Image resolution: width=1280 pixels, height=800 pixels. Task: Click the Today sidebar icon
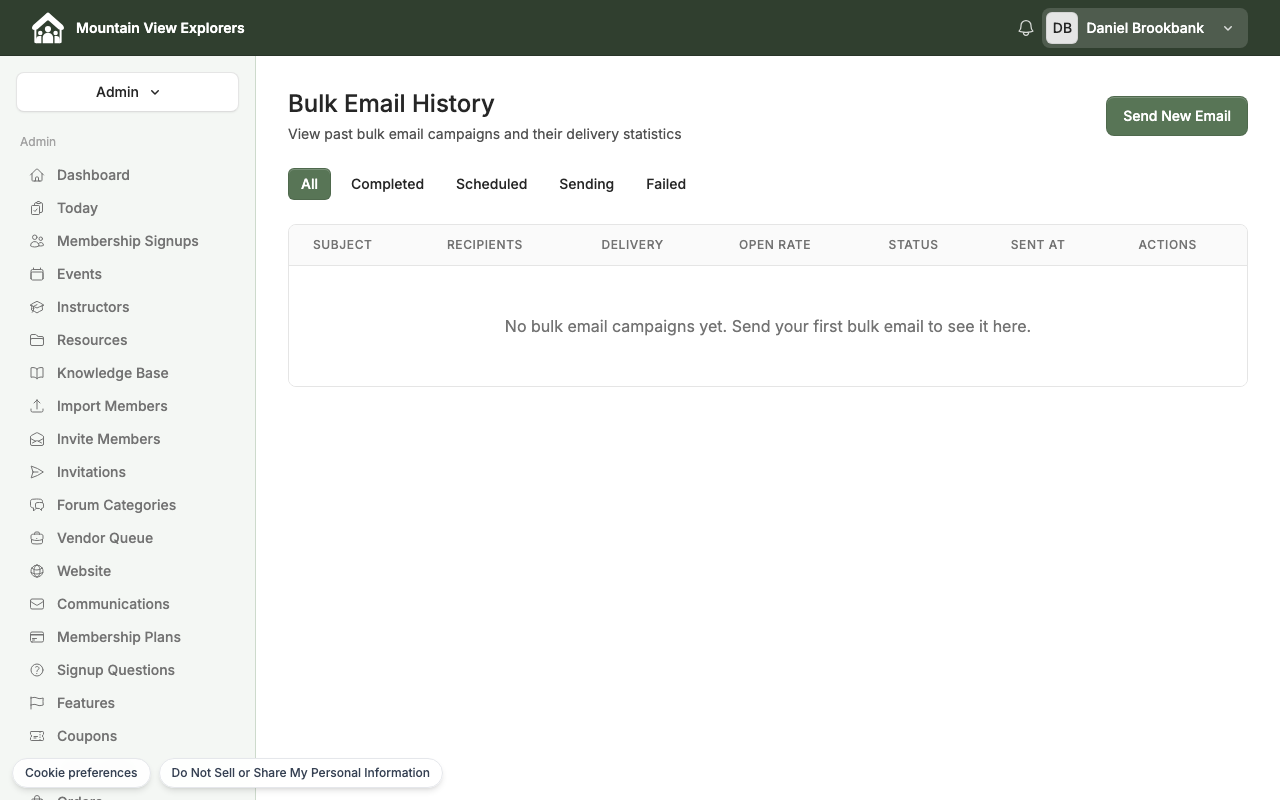pyautogui.click(x=37, y=208)
